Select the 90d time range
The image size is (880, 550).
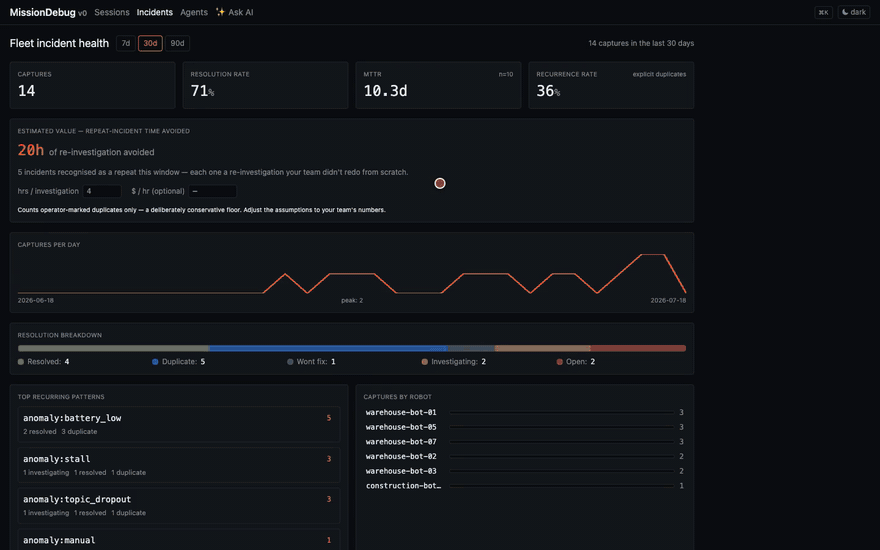point(177,43)
